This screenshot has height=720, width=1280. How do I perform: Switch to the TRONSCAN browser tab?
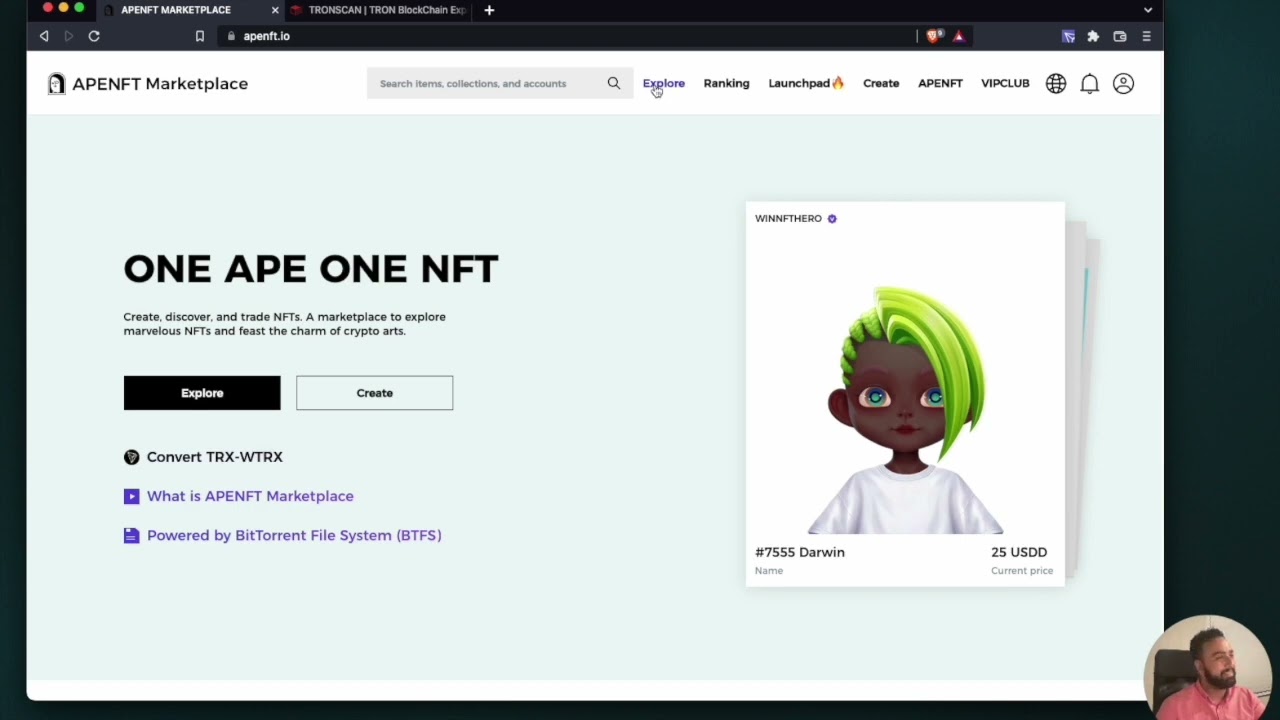pos(378,10)
